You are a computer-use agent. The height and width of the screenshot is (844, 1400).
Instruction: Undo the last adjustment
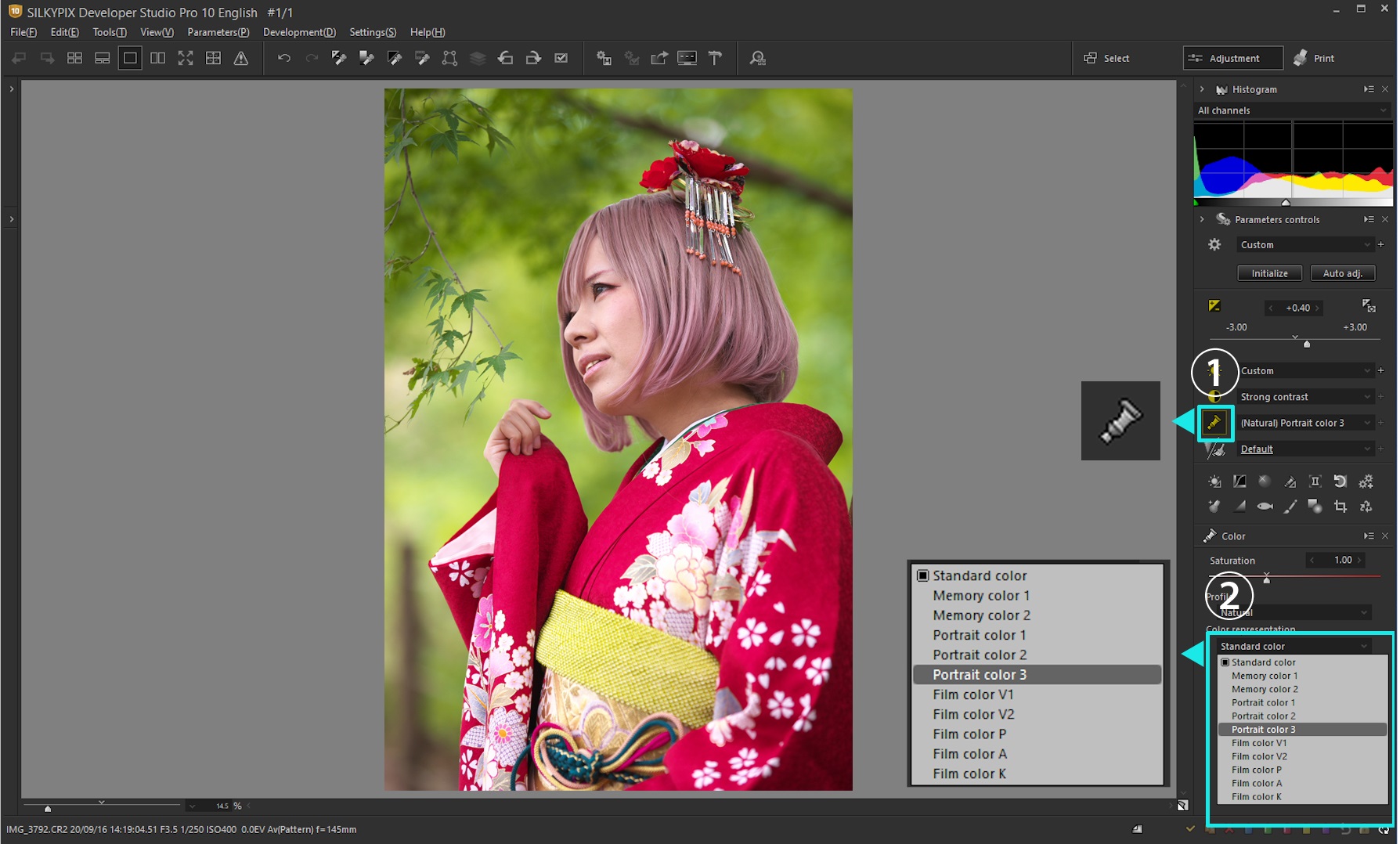284,58
